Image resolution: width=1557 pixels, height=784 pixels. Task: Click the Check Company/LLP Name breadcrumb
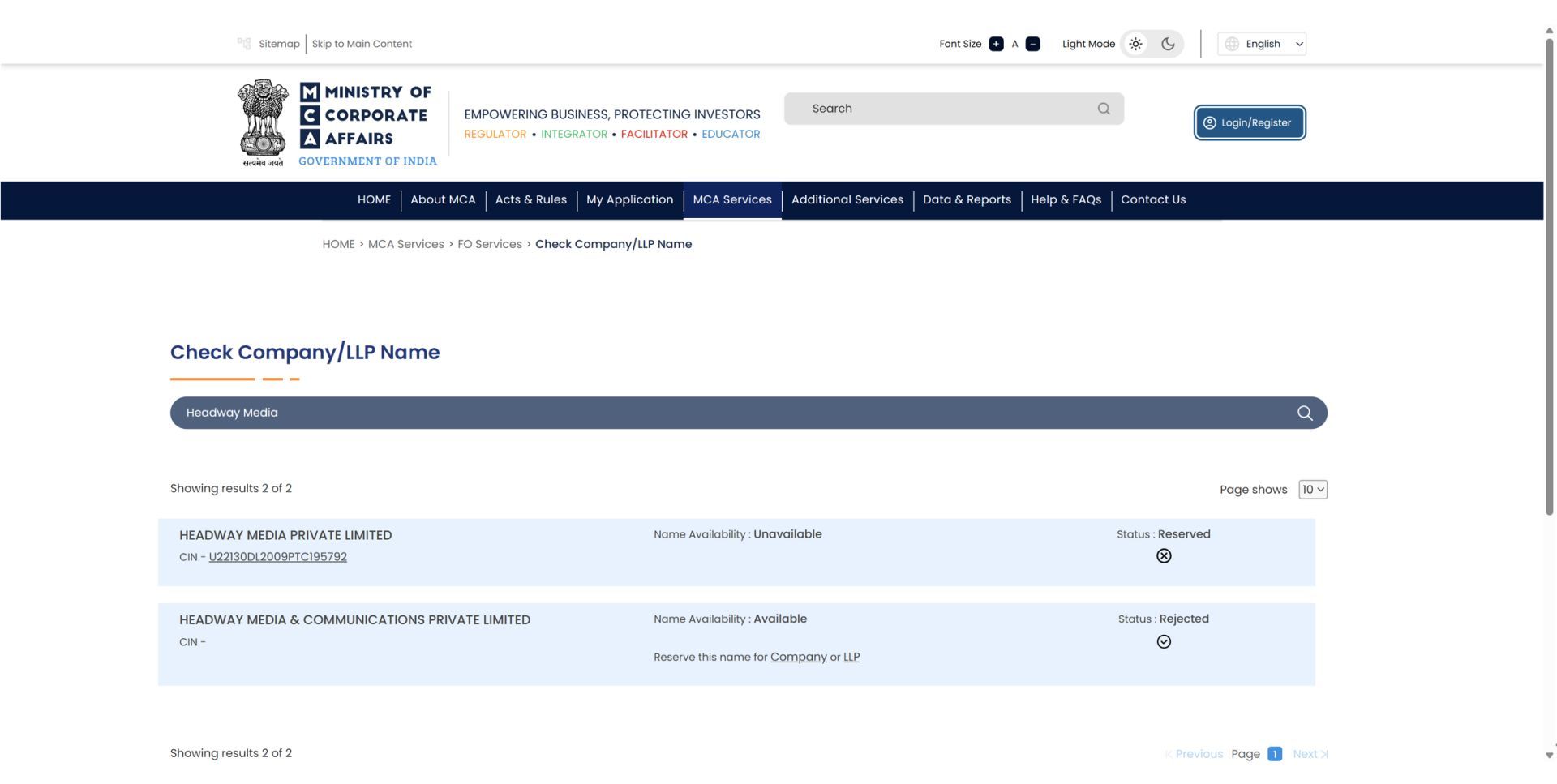point(613,244)
